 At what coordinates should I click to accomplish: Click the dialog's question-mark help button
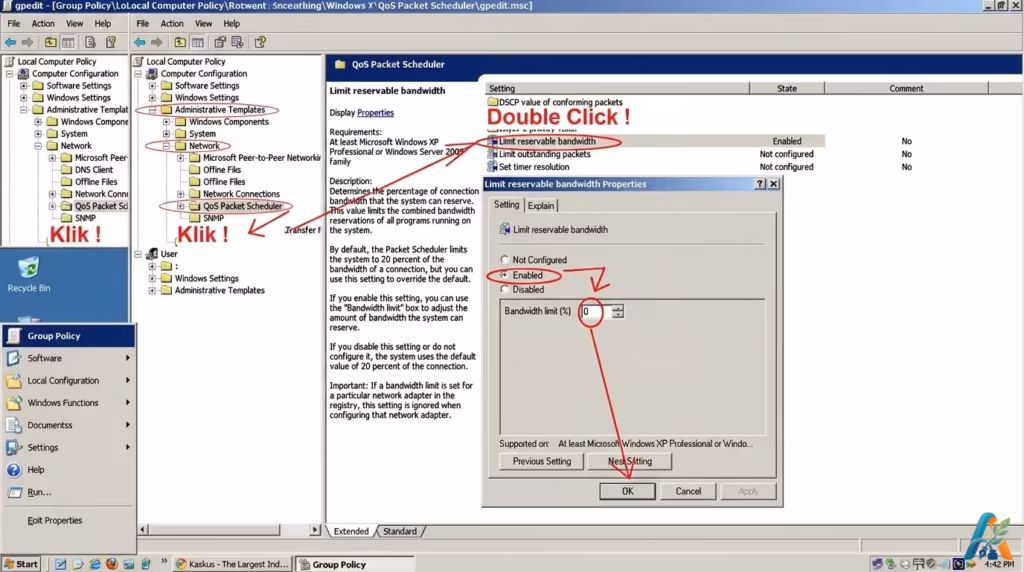pyautogui.click(x=760, y=184)
